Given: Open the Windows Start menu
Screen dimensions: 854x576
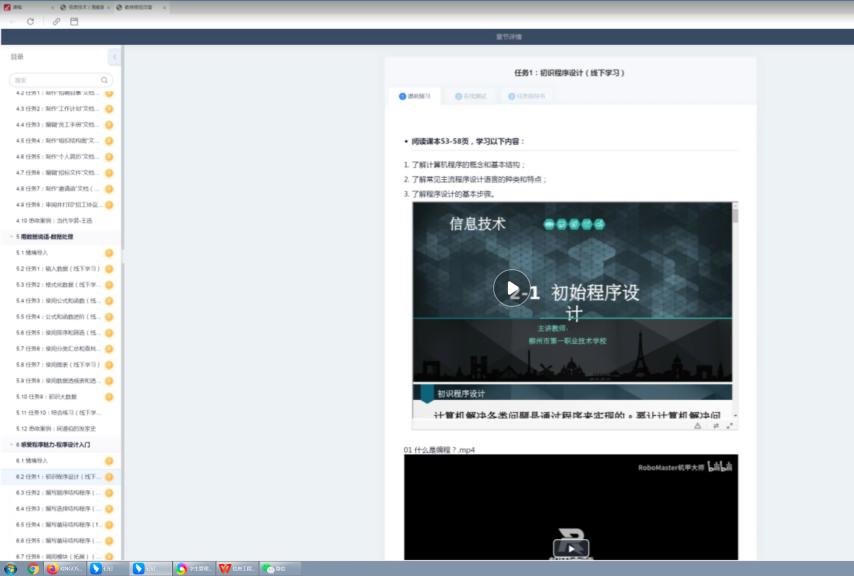Looking at the screenshot, I should (9, 568).
